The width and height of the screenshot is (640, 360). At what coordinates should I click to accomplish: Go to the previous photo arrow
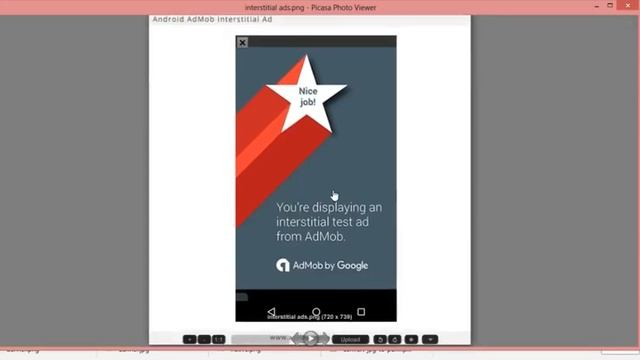(298, 338)
